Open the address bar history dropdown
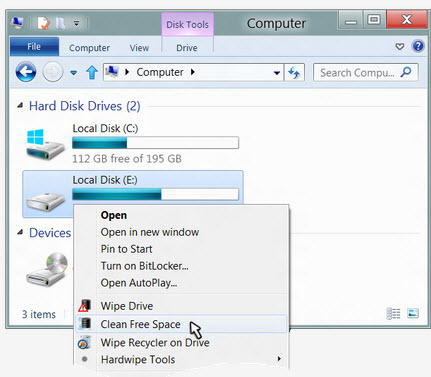The width and height of the screenshot is (431, 377). click(x=276, y=73)
